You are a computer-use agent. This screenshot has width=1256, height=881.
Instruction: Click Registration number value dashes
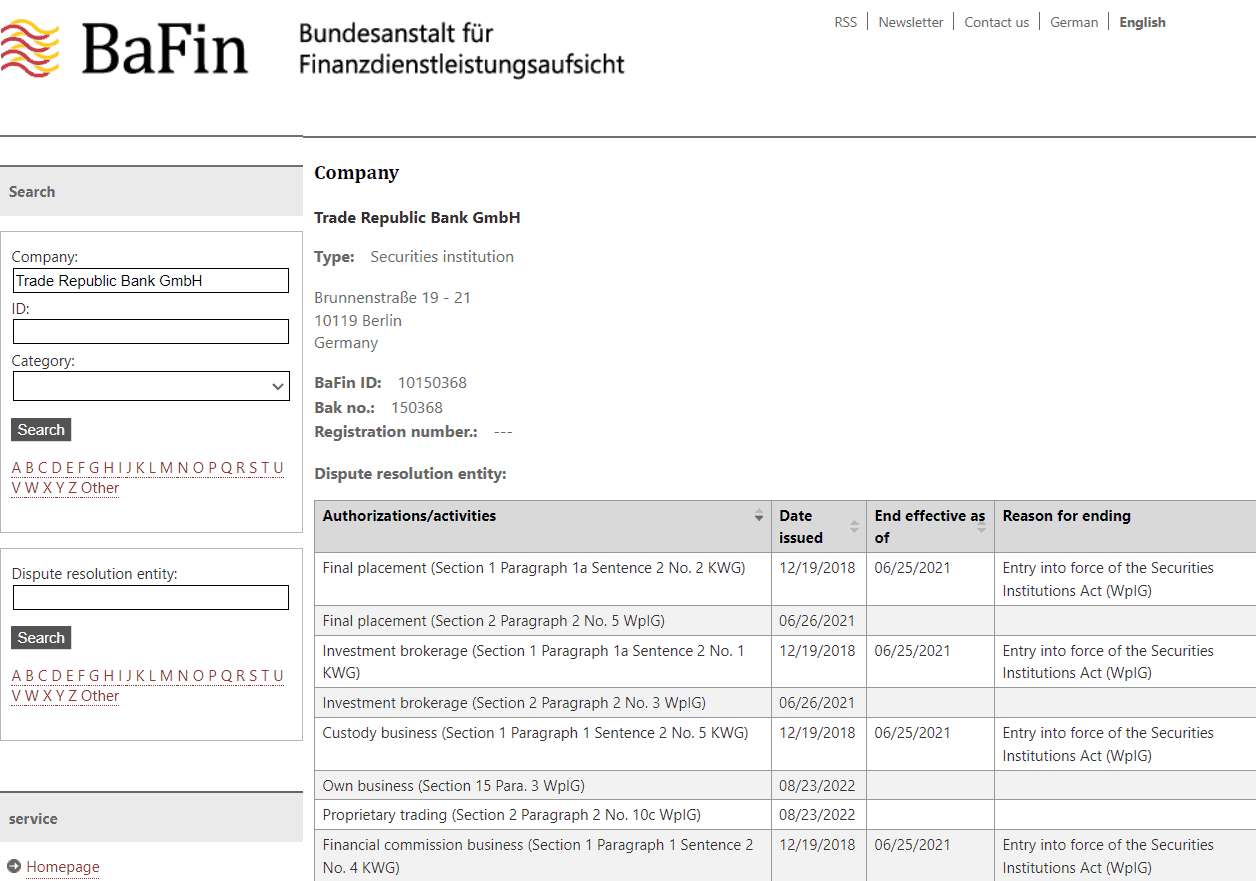tap(503, 432)
